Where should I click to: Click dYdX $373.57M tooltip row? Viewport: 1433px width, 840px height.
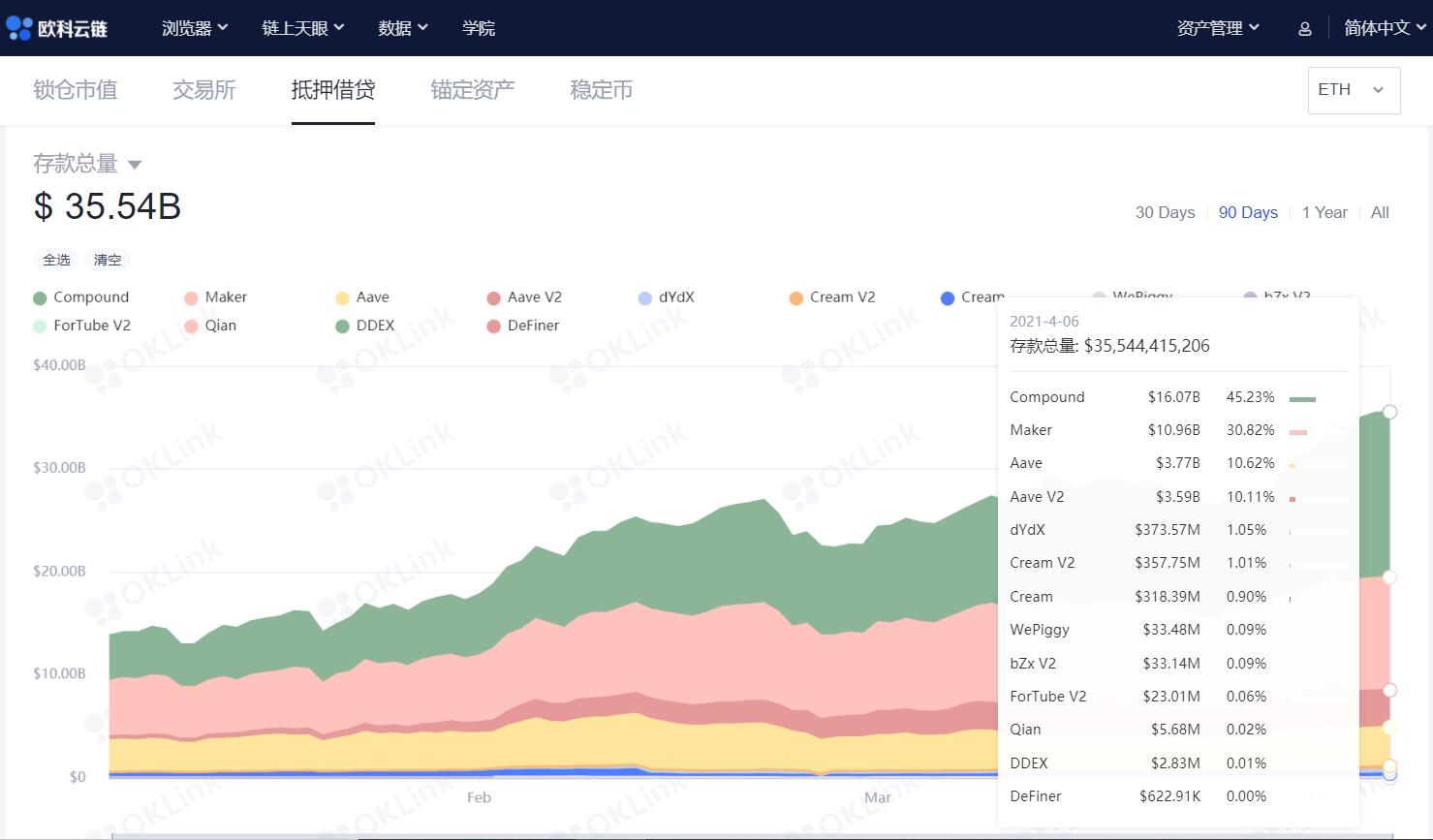pyautogui.click(x=1178, y=530)
